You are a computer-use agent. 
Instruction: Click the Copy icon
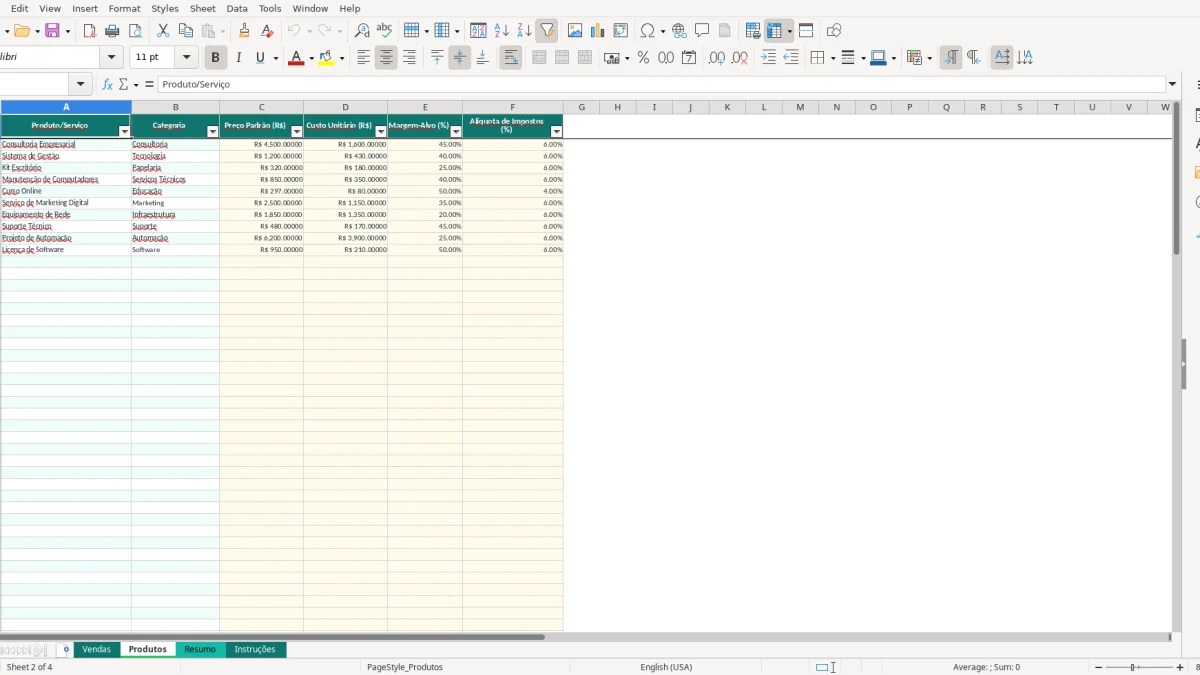[x=186, y=31]
